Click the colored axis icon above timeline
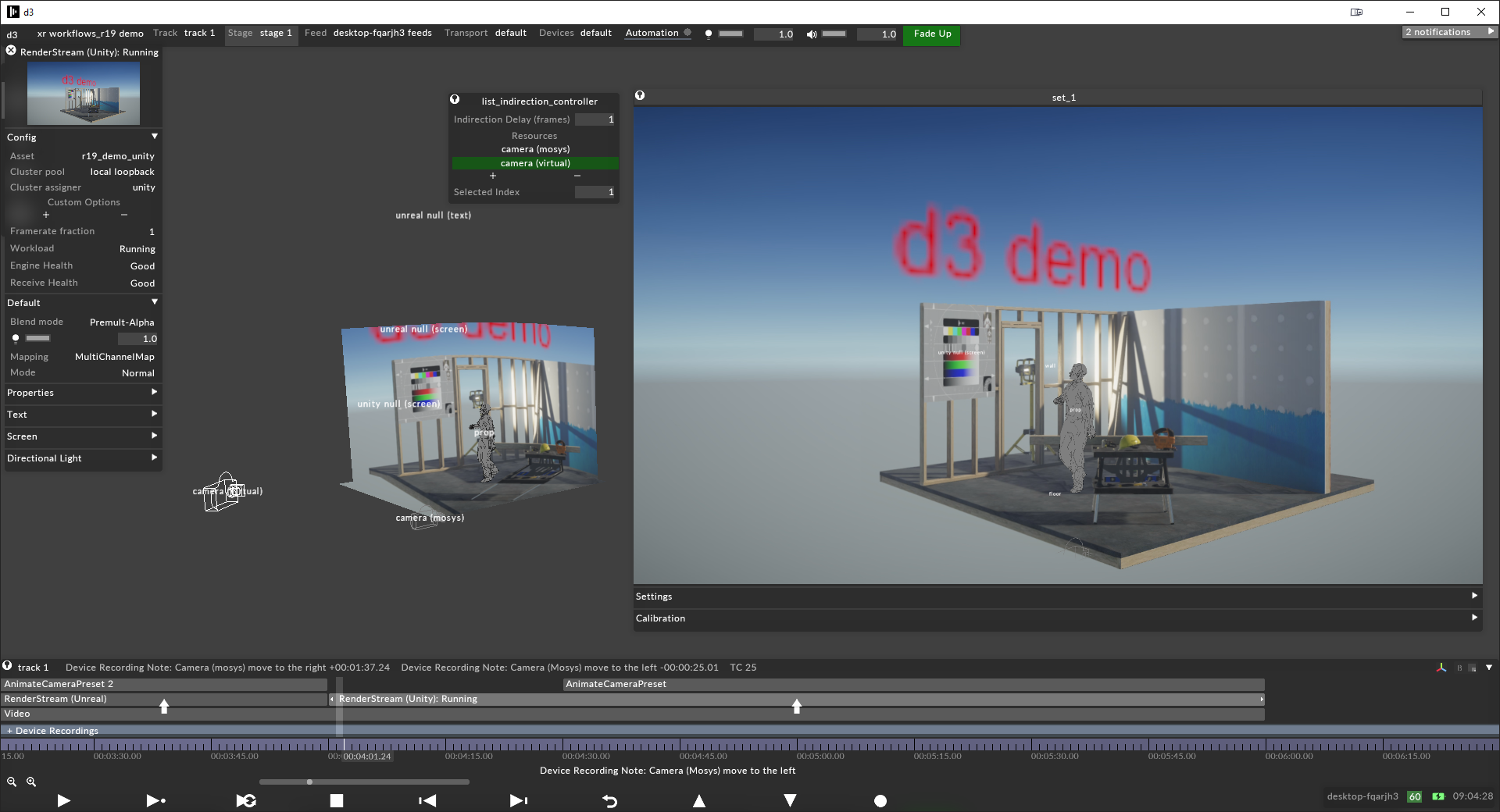Image resolution: width=1500 pixels, height=812 pixels. tap(1441, 668)
